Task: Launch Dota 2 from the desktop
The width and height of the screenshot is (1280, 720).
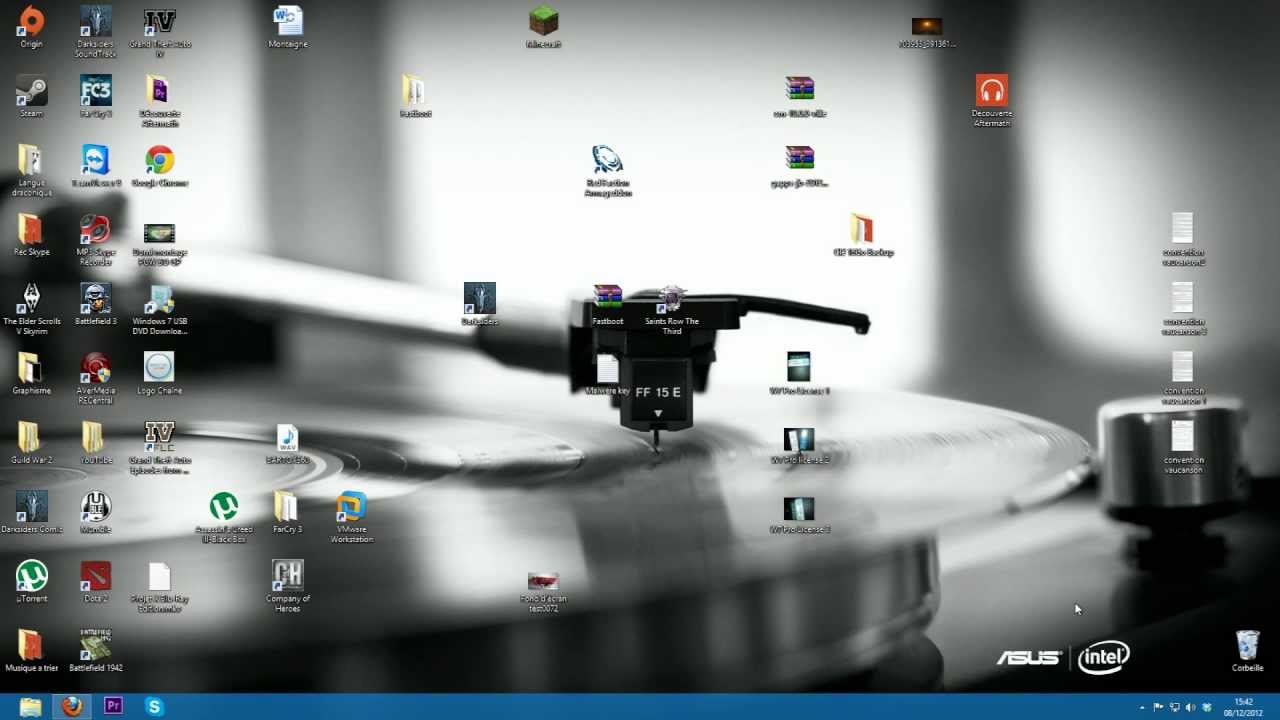Action: 96,575
